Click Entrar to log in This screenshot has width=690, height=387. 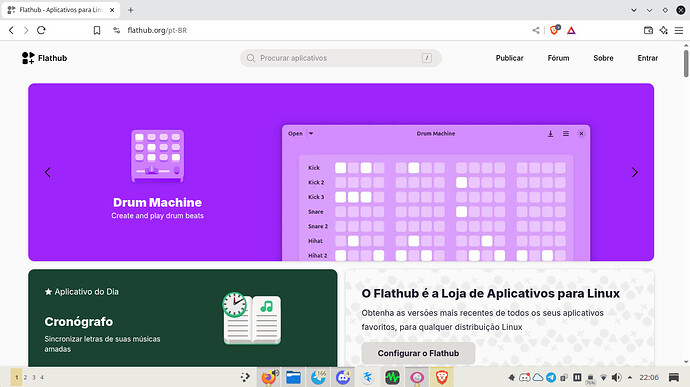648,58
